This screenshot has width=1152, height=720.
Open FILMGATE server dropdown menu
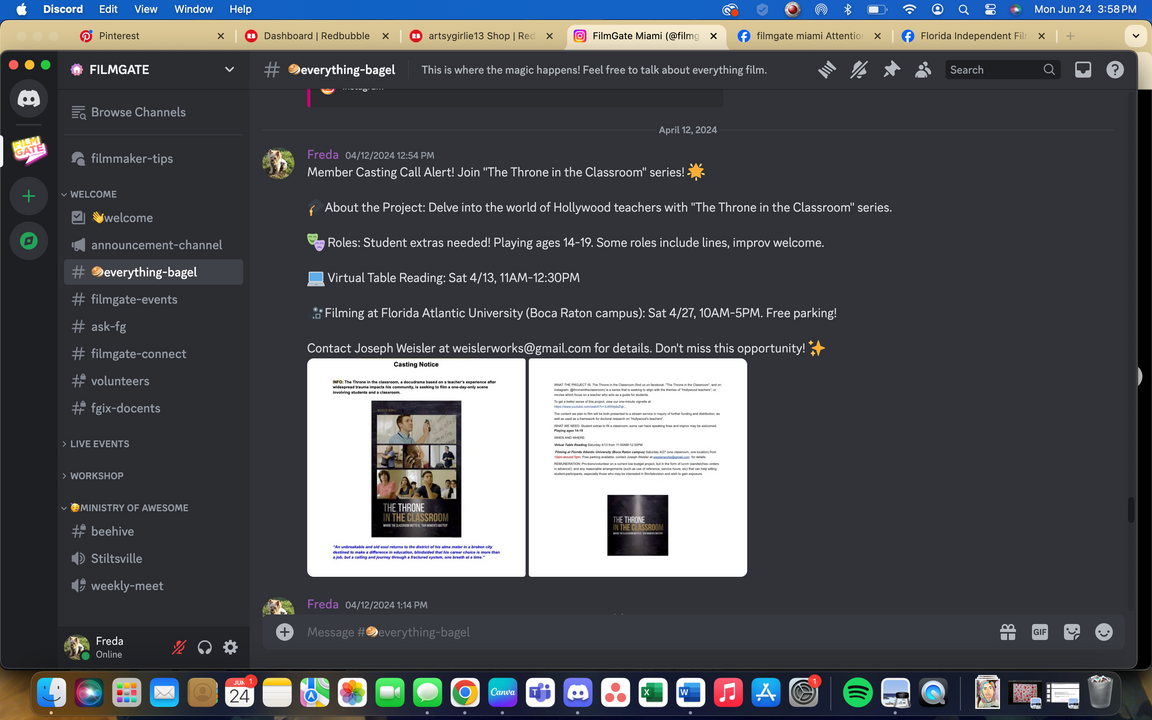[x=229, y=70]
